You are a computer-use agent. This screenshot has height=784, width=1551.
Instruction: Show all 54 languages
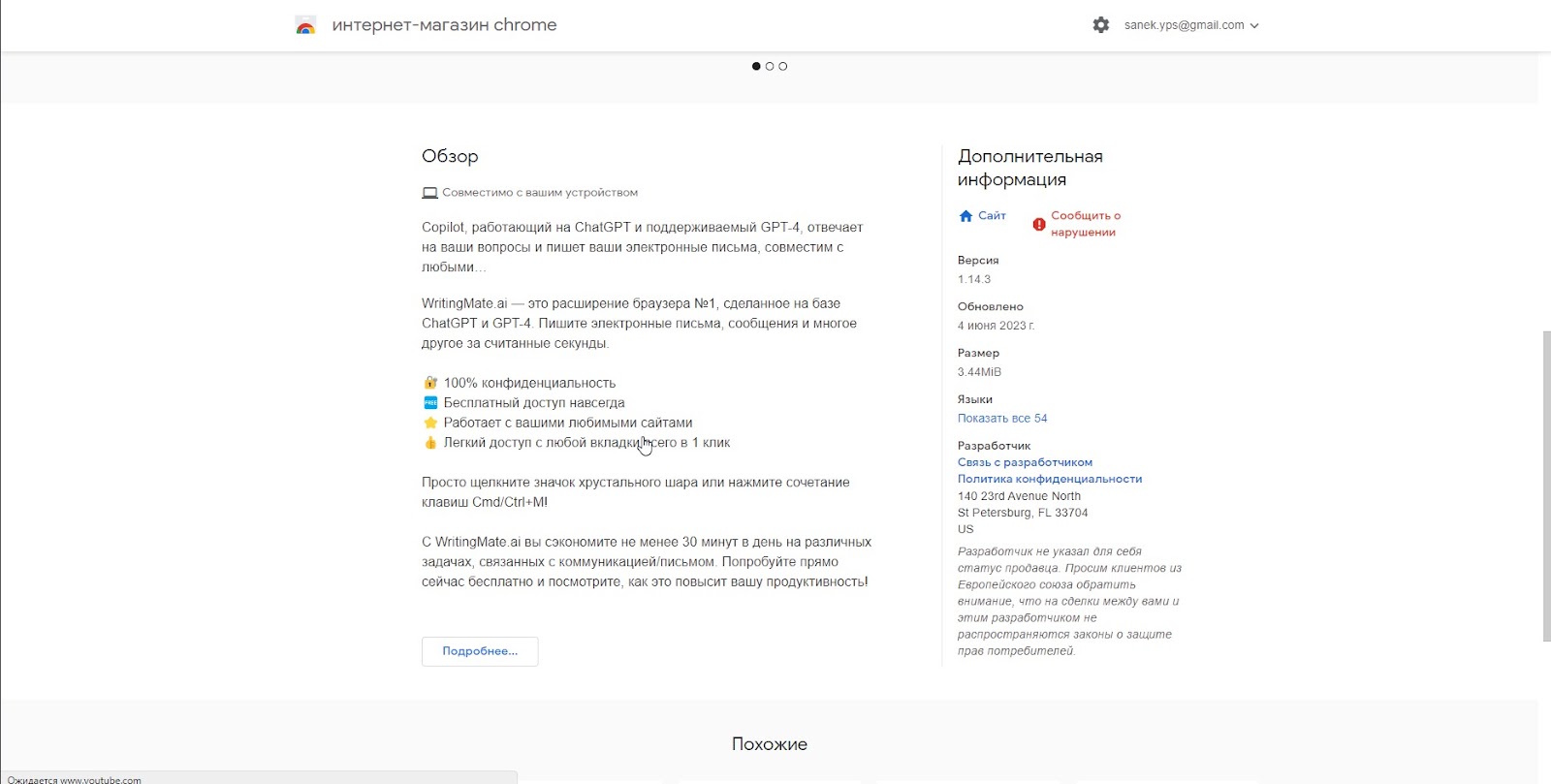click(1002, 419)
